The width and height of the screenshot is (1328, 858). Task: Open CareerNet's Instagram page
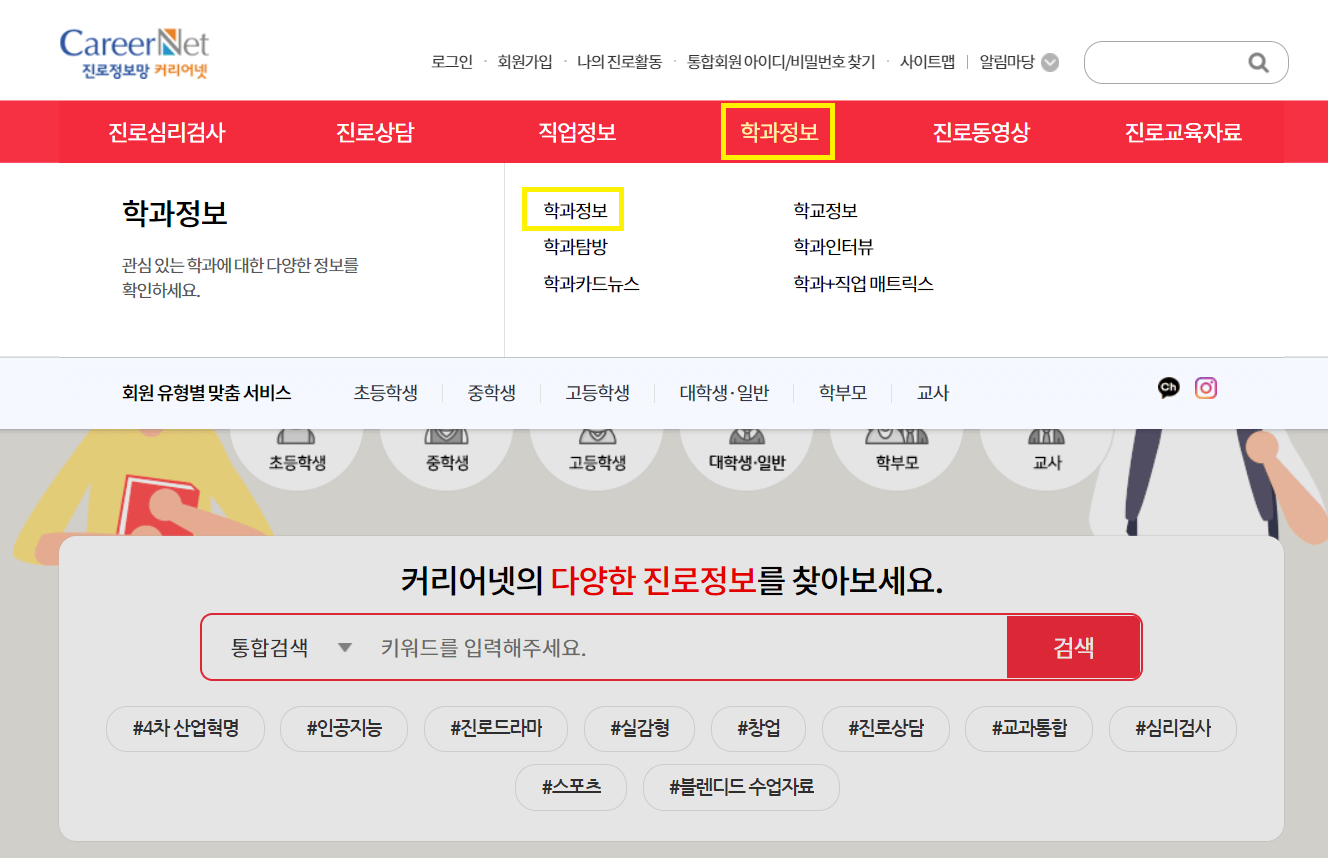tap(1205, 388)
